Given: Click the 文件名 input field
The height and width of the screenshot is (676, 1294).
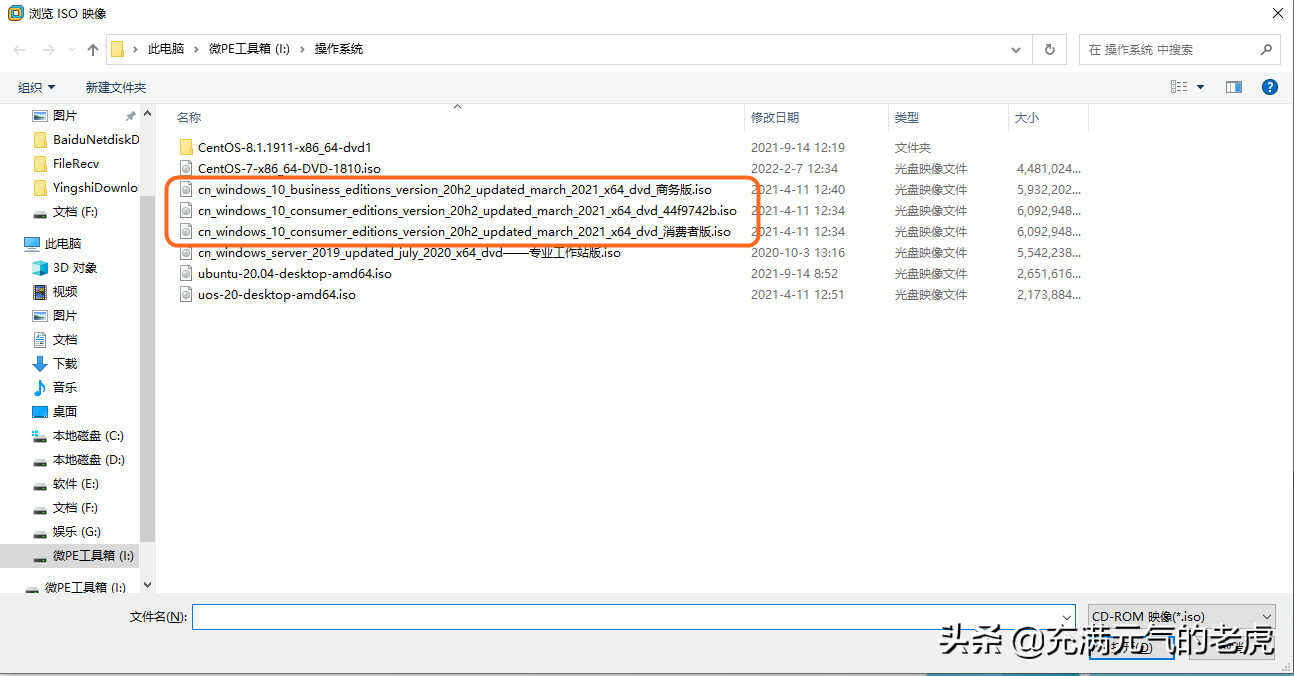Looking at the screenshot, I should (x=630, y=617).
